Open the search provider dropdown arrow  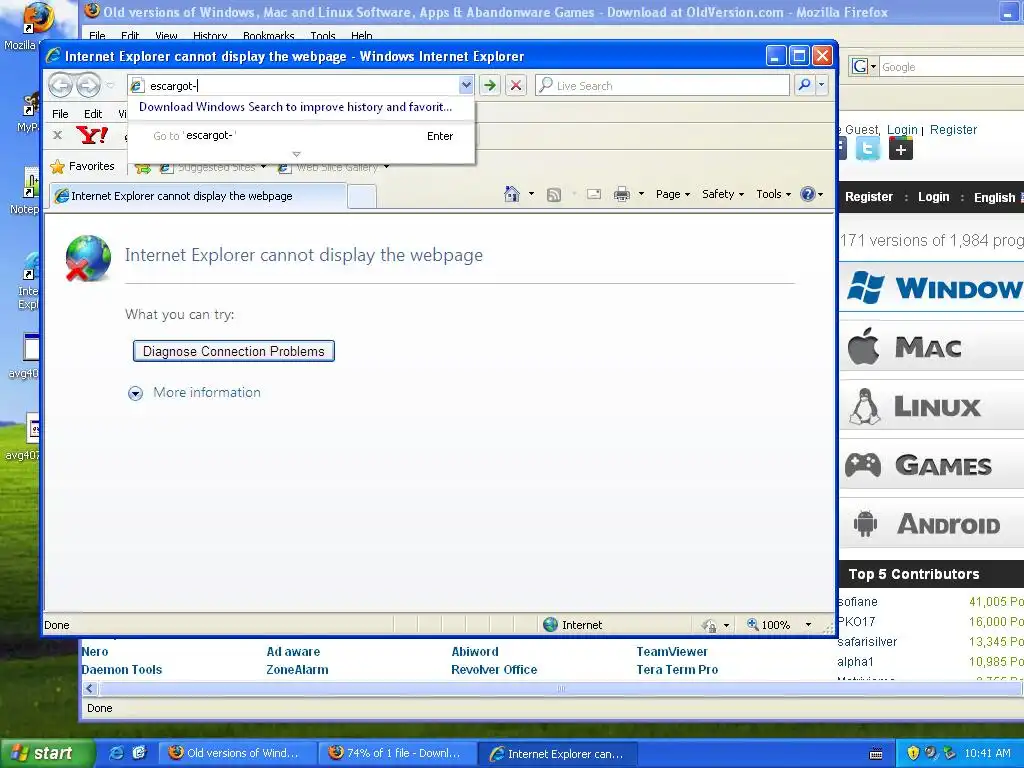[x=822, y=85]
